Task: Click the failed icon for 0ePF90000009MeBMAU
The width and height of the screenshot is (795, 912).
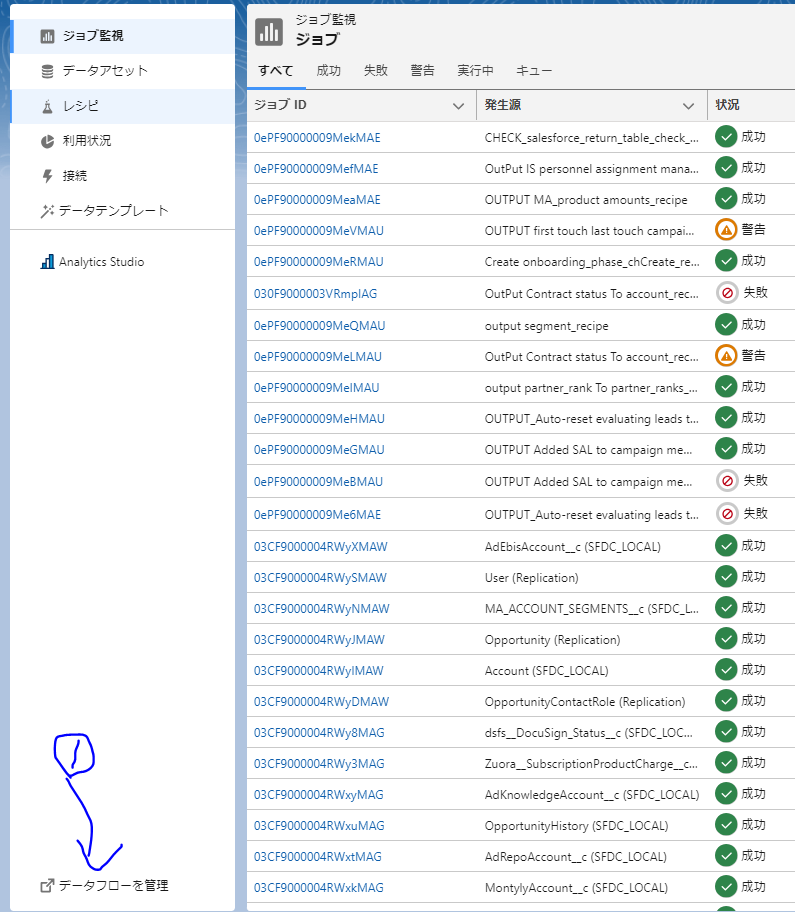Action: [727, 480]
